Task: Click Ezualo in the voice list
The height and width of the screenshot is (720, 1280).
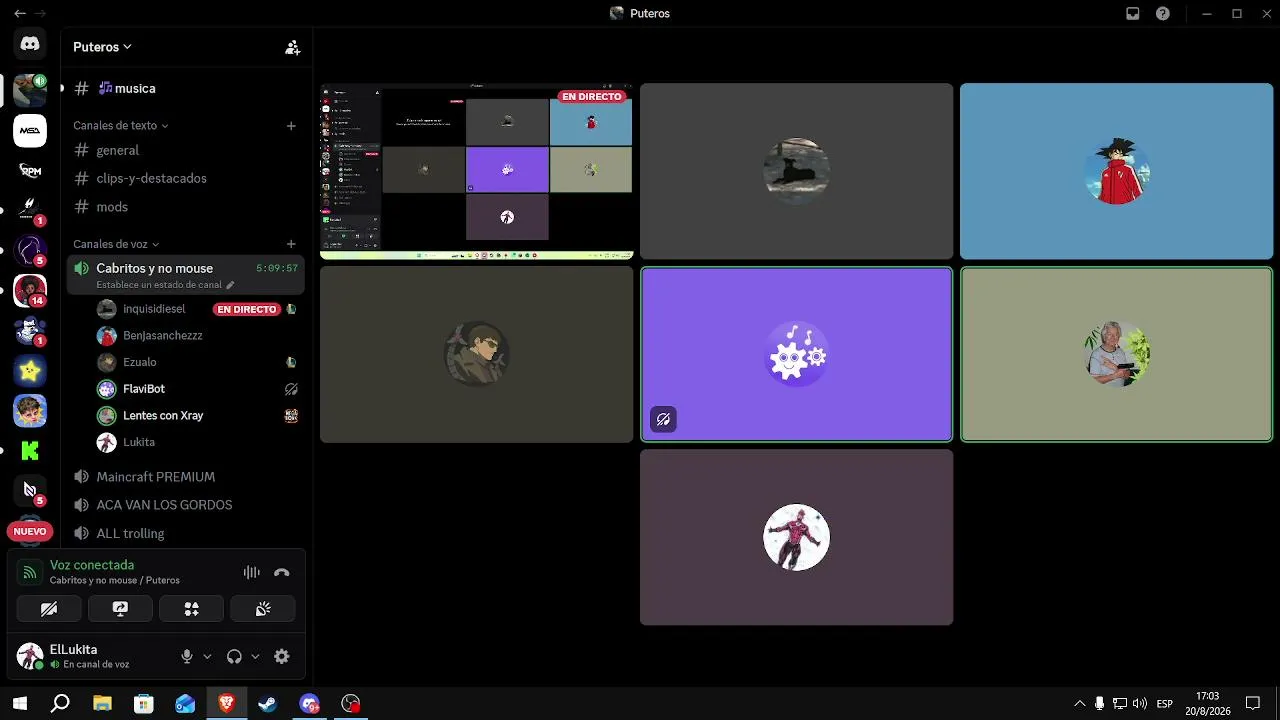Action: click(x=196, y=362)
